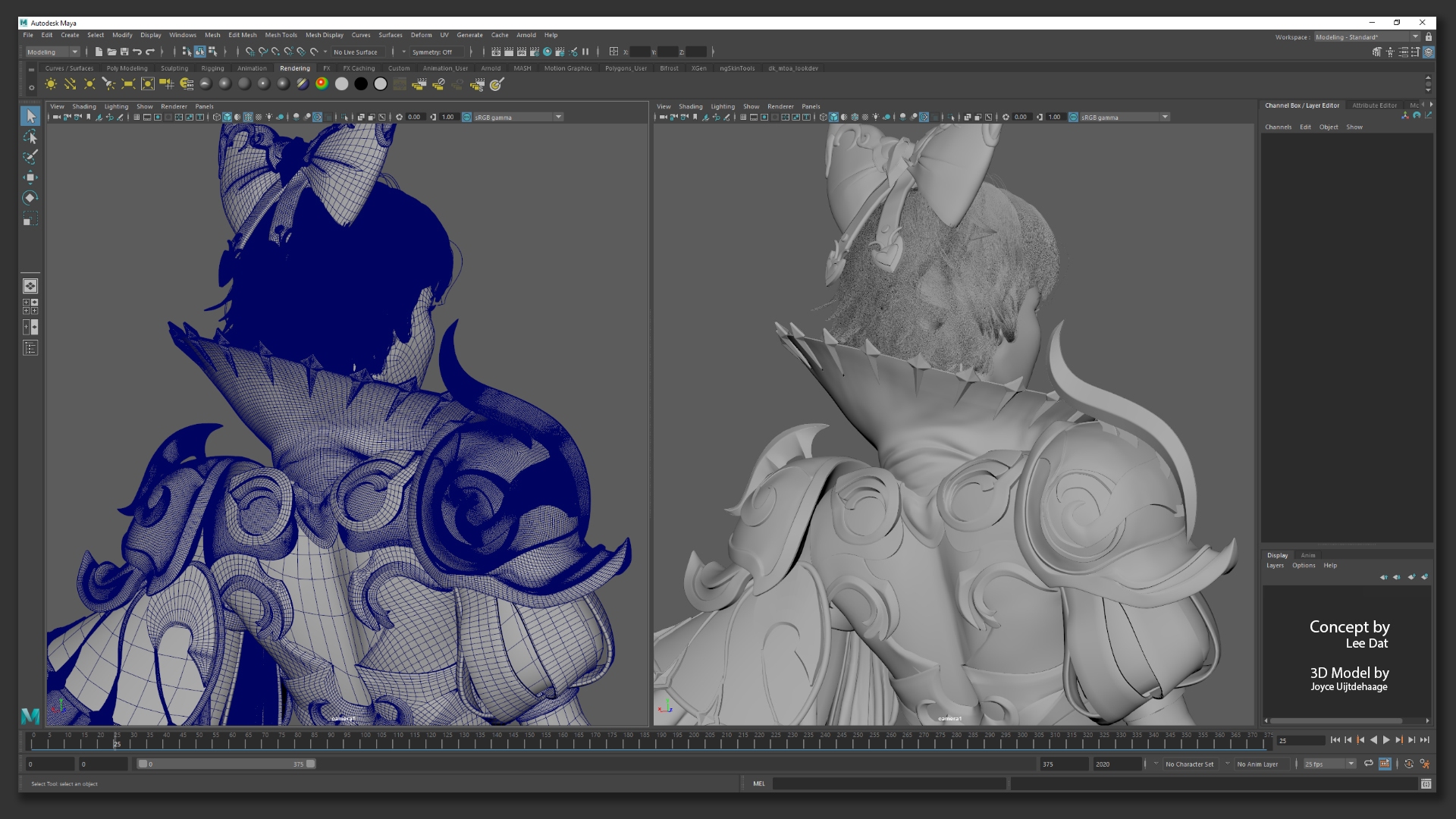Open the Mesh Tools menu
This screenshot has width=1456, height=819.
click(x=281, y=35)
